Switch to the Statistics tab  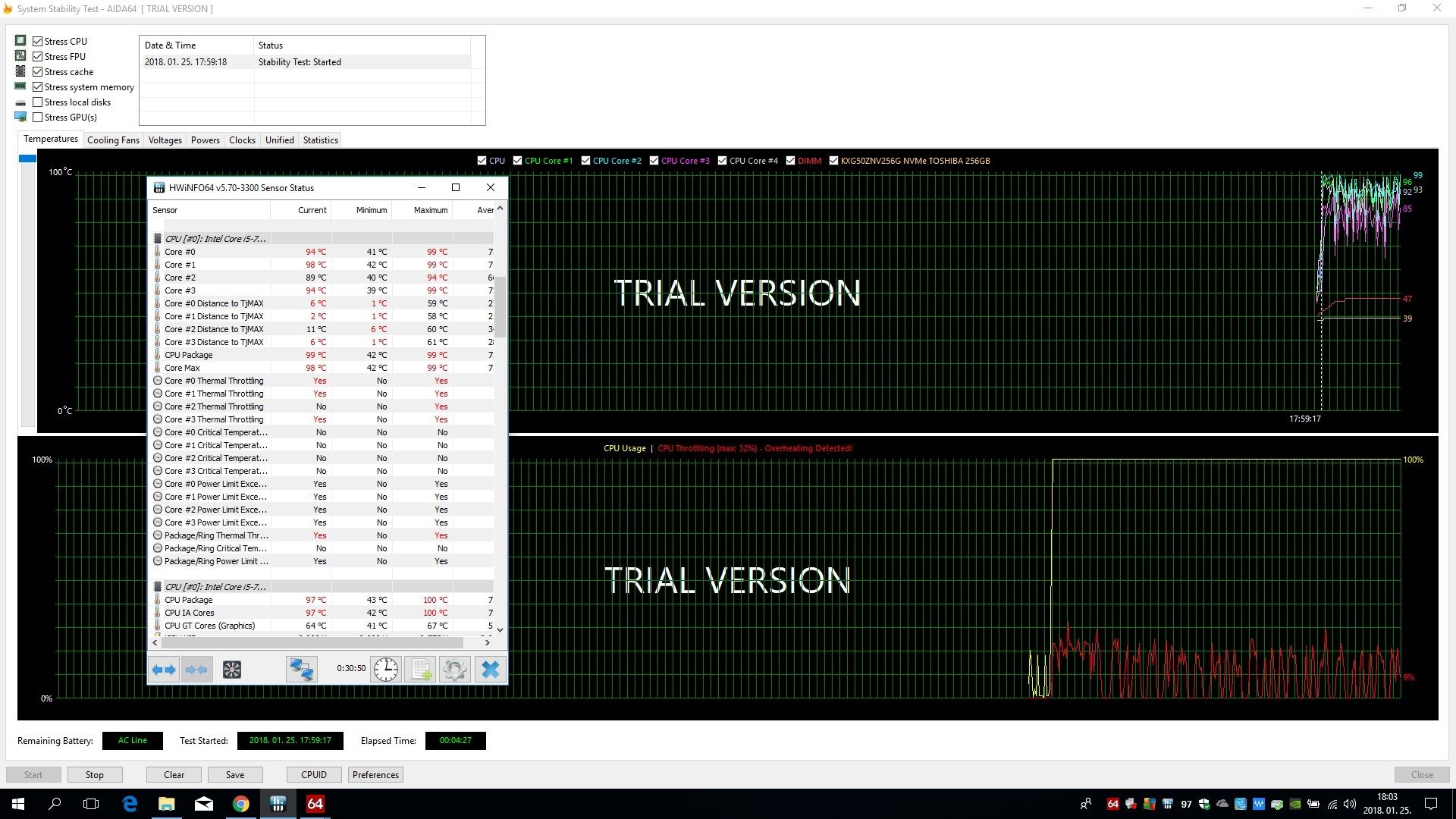click(320, 140)
